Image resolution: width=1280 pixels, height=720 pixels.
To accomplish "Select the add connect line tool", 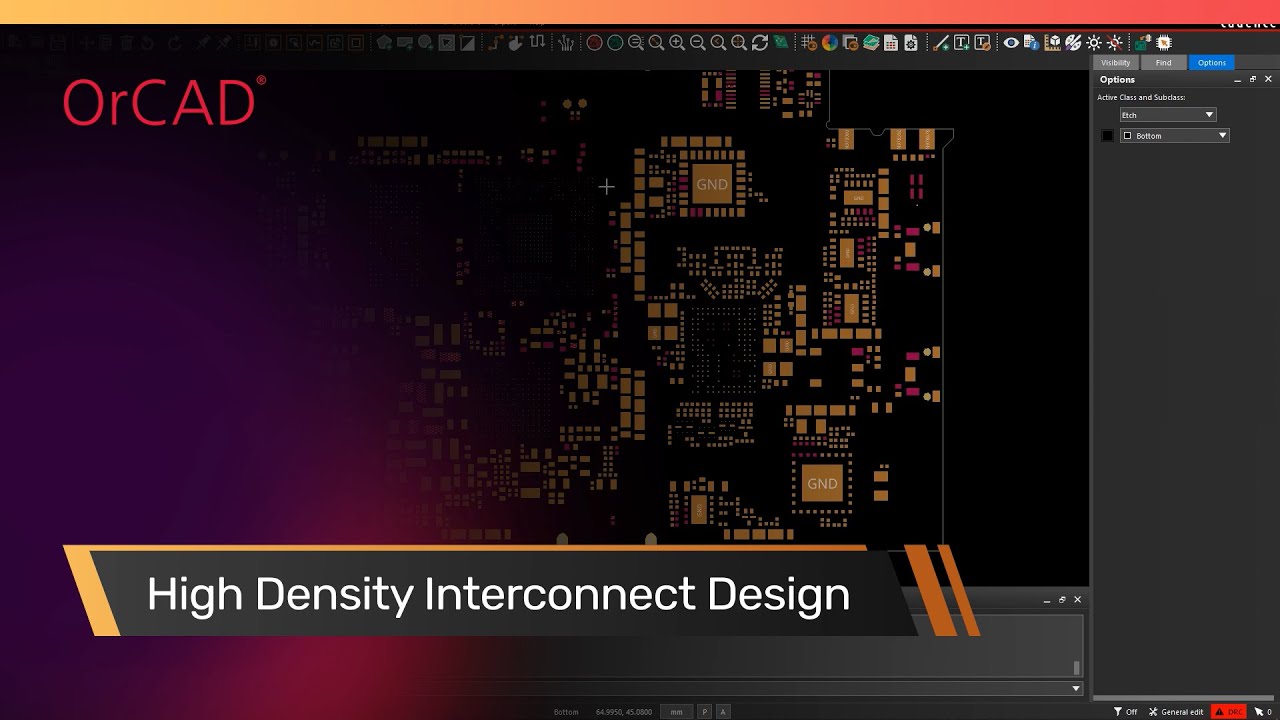I will point(941,43).
